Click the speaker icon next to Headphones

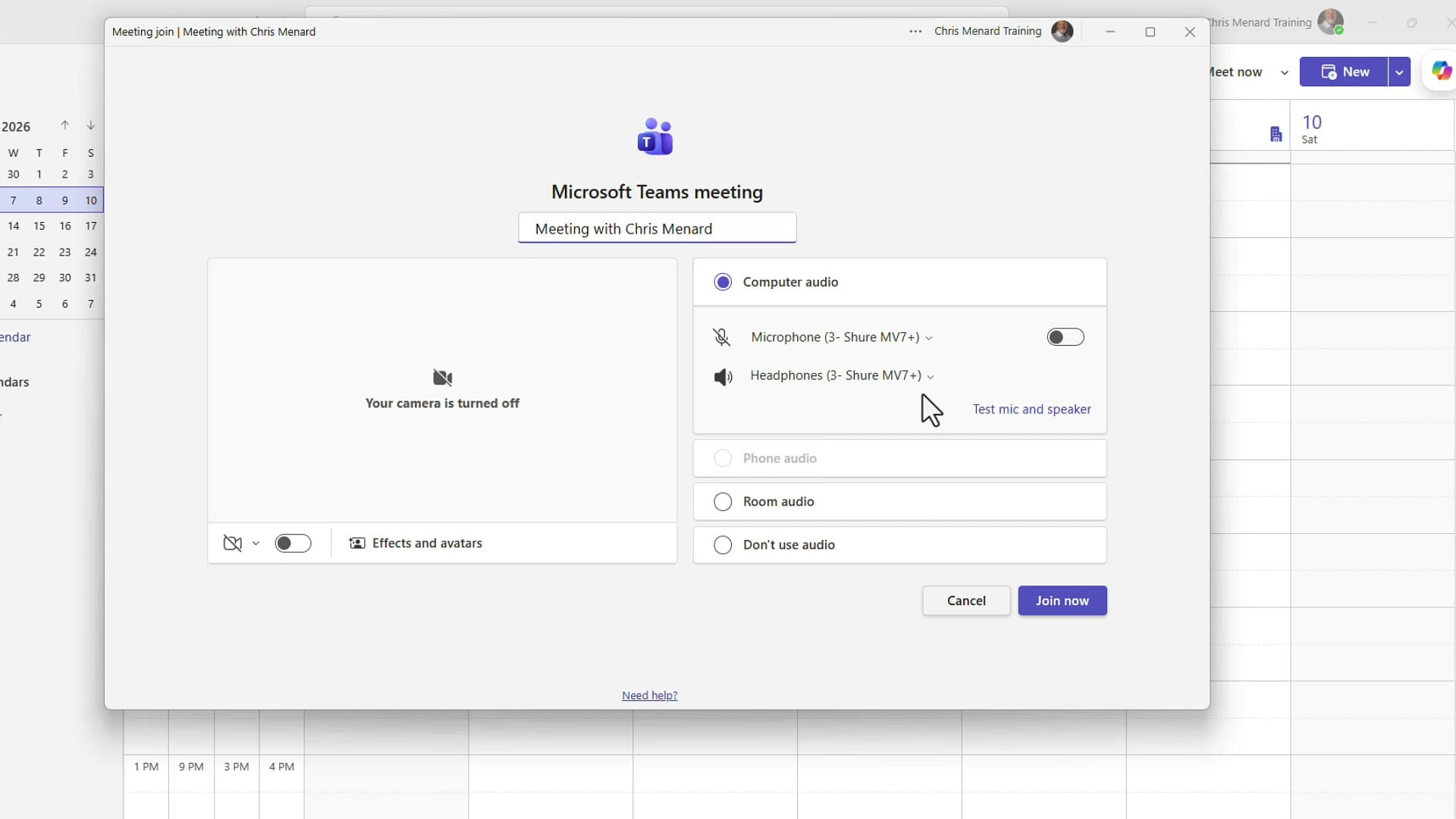point(723,376)
